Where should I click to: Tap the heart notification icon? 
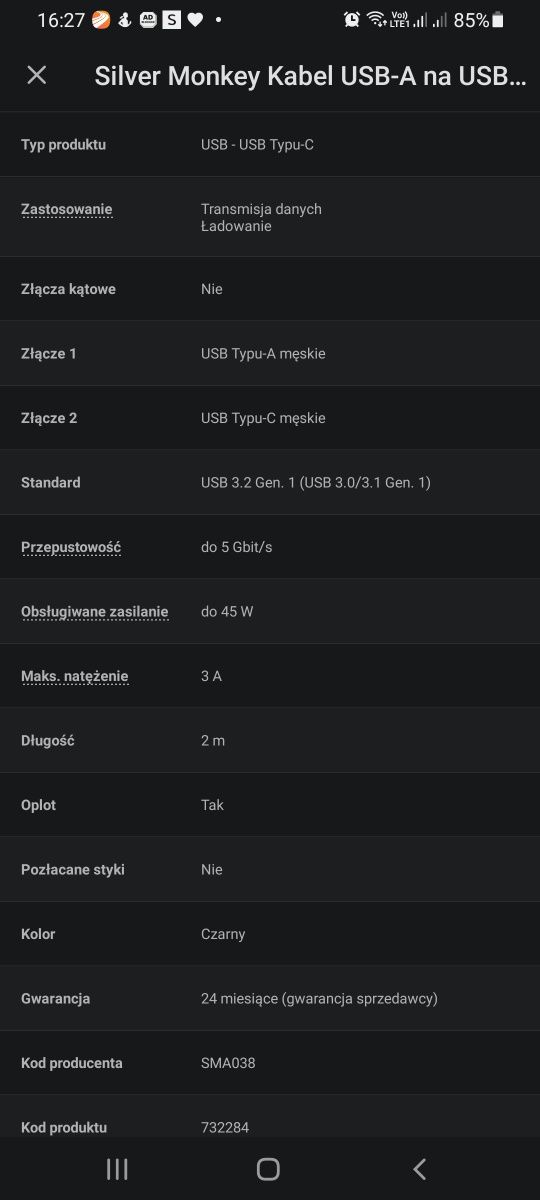click(x=196, y=20)
